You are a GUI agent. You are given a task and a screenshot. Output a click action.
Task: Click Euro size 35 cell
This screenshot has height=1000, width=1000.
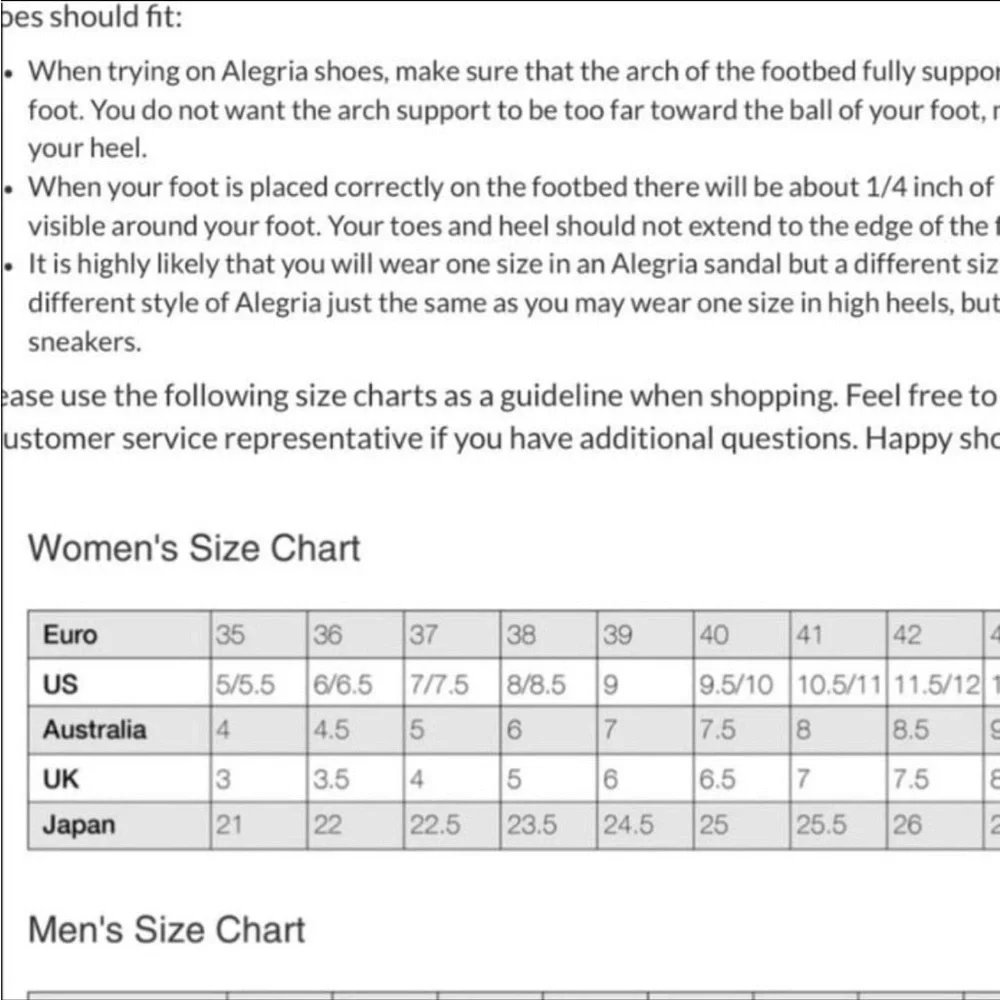(258, 636)
